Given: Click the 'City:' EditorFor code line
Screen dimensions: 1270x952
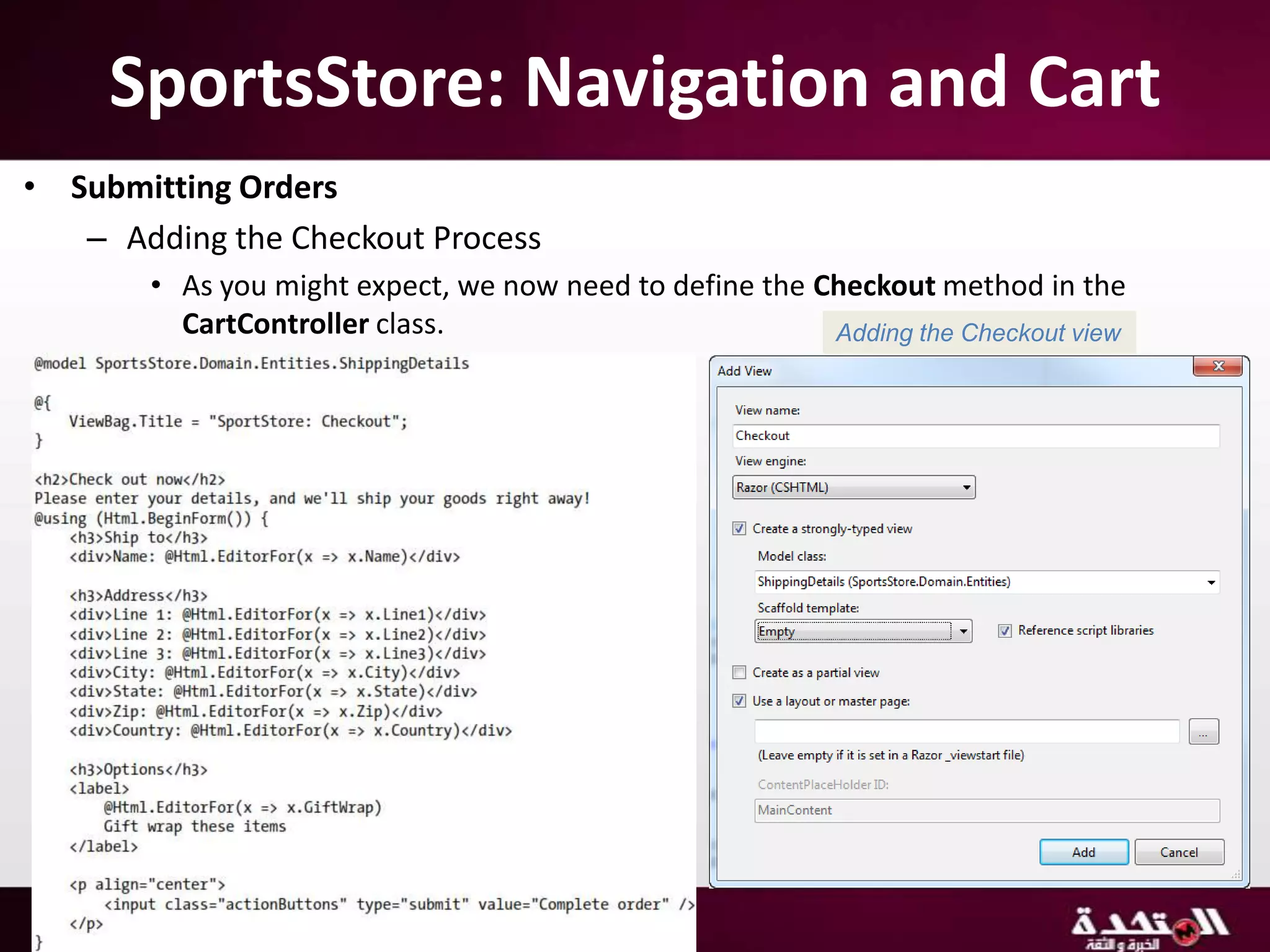Looking at the screenshot, I should (265, 672).
